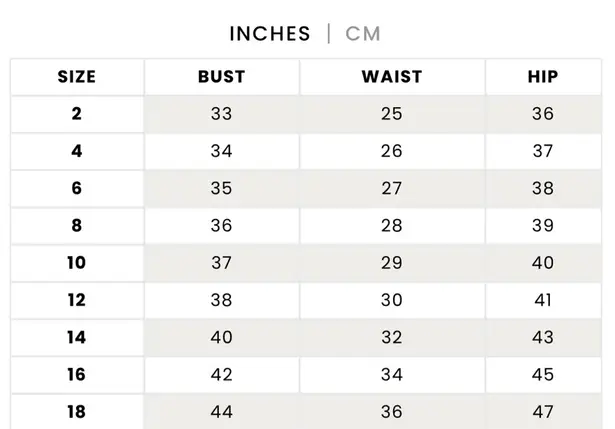This screenshot has width=615, height=429.
Task: Select size 14 row label
Action: [x=77, y=337]
